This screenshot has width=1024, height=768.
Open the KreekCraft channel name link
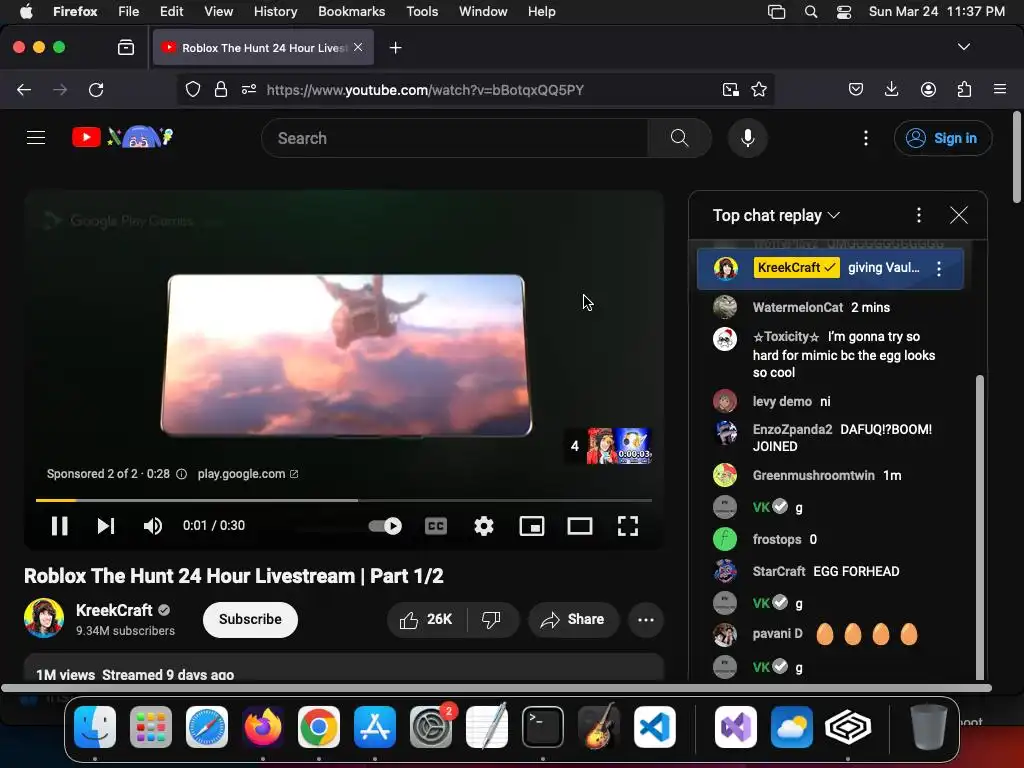pyautogui.click(x=114, y=610)
